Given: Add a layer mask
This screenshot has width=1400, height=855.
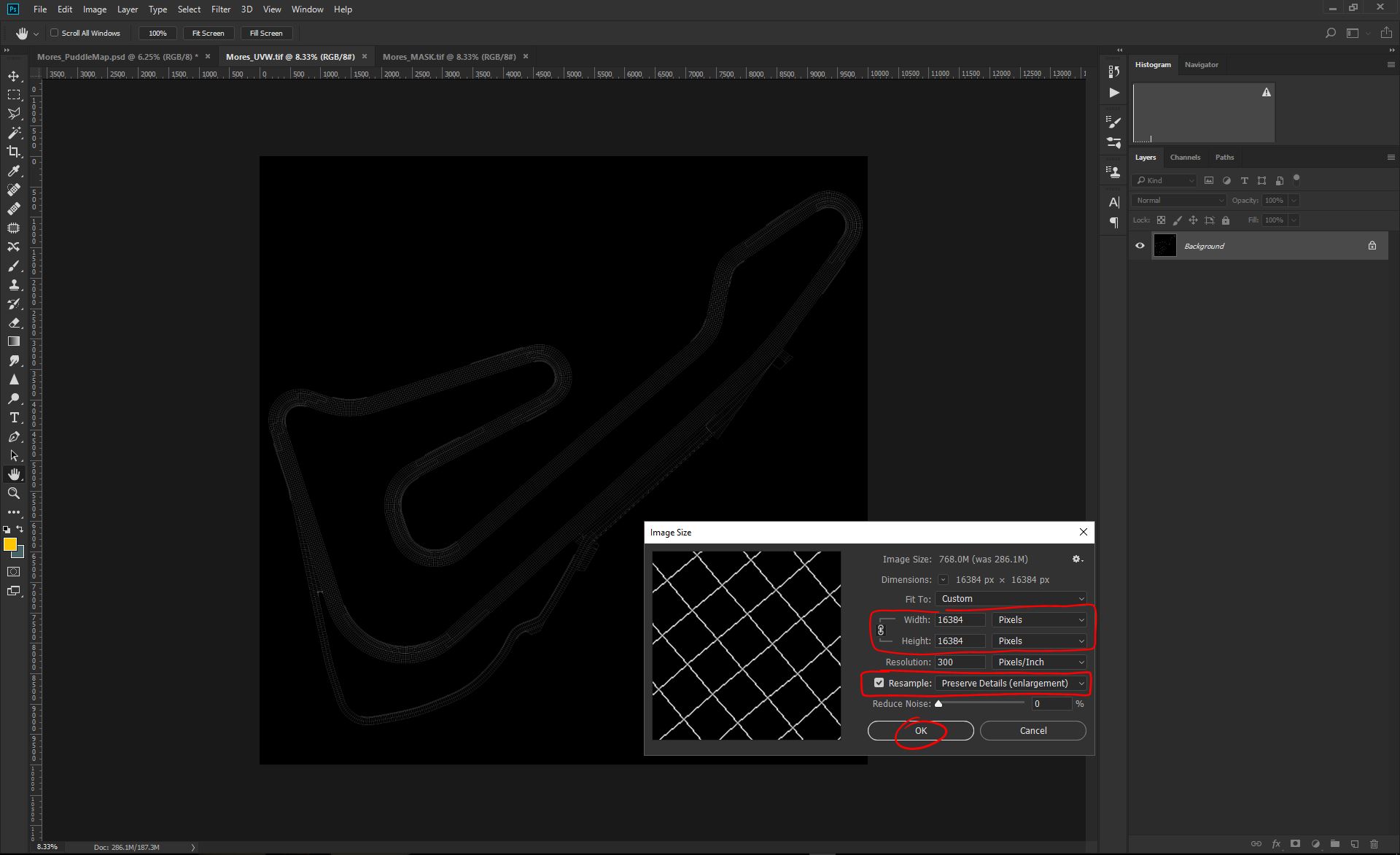Looking at the screenshot, I should click(1295, 844).
